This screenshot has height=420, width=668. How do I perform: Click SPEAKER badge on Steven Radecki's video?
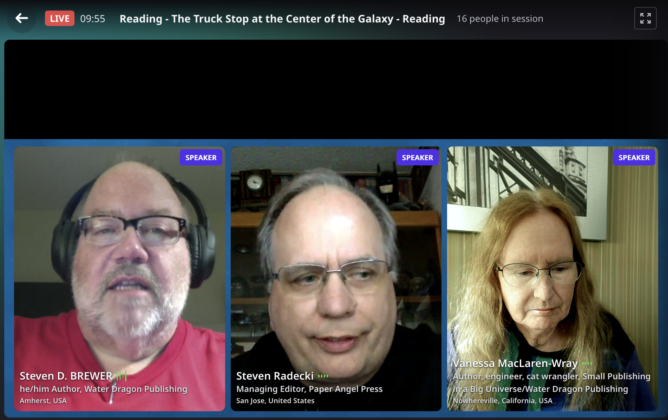click(x=418, y=158)
